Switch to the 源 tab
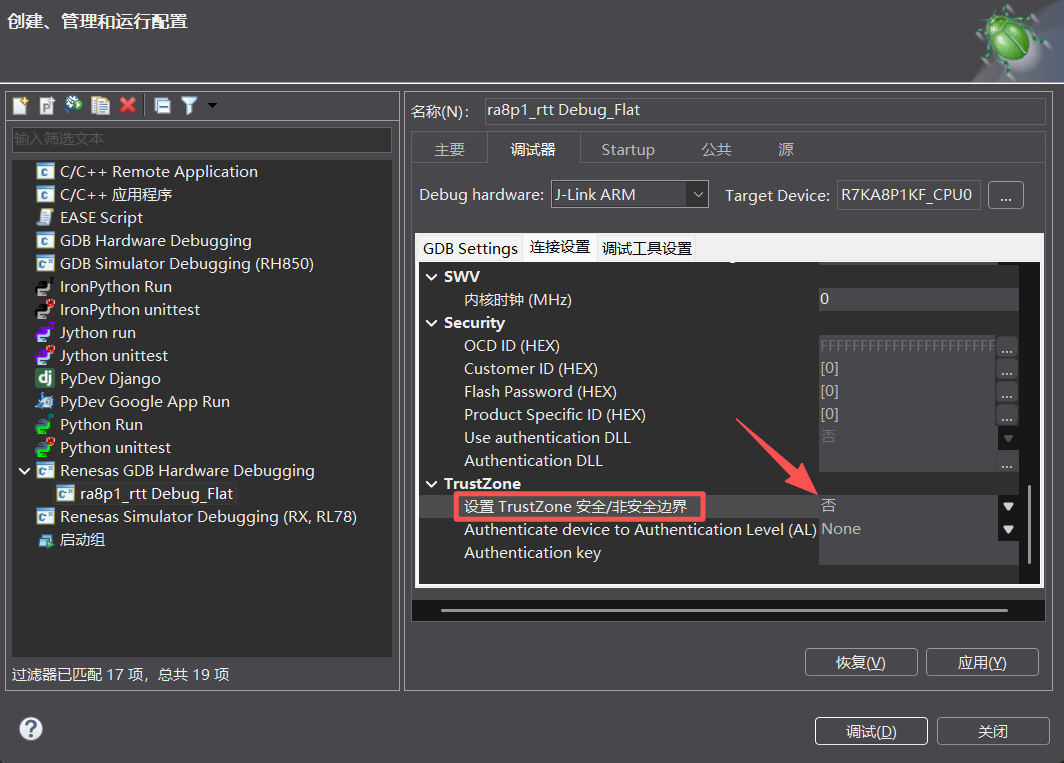 786,149
